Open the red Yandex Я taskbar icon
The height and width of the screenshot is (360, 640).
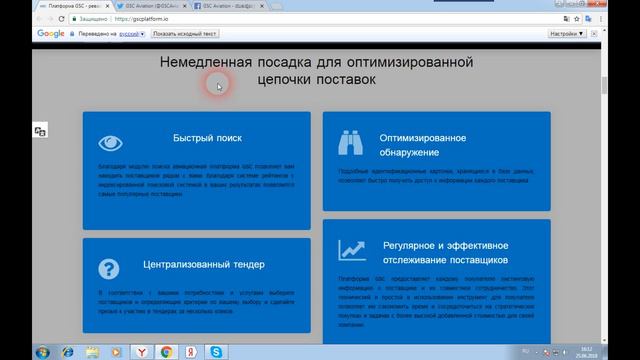(x=191, y=352)
